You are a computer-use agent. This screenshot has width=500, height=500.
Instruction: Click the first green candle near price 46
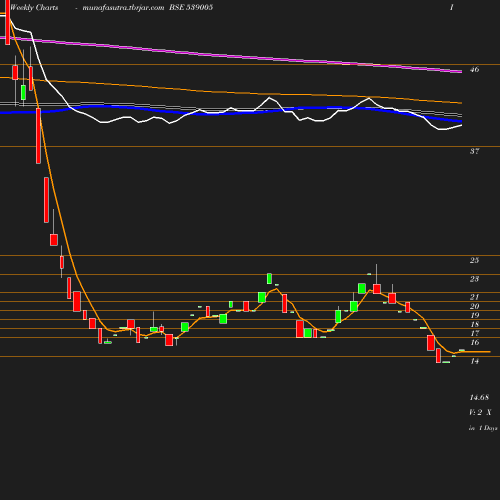click(x=23, y=92)
